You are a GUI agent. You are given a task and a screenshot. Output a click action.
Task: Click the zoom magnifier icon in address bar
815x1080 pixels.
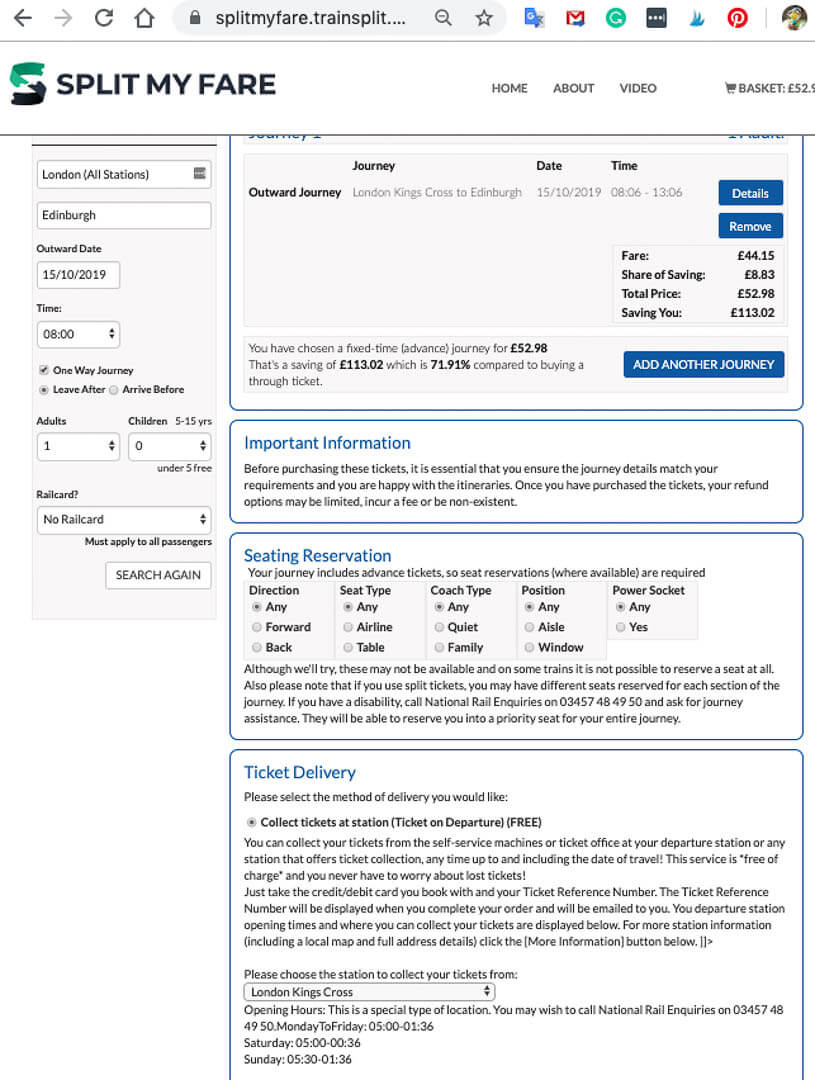pos(444,18)
